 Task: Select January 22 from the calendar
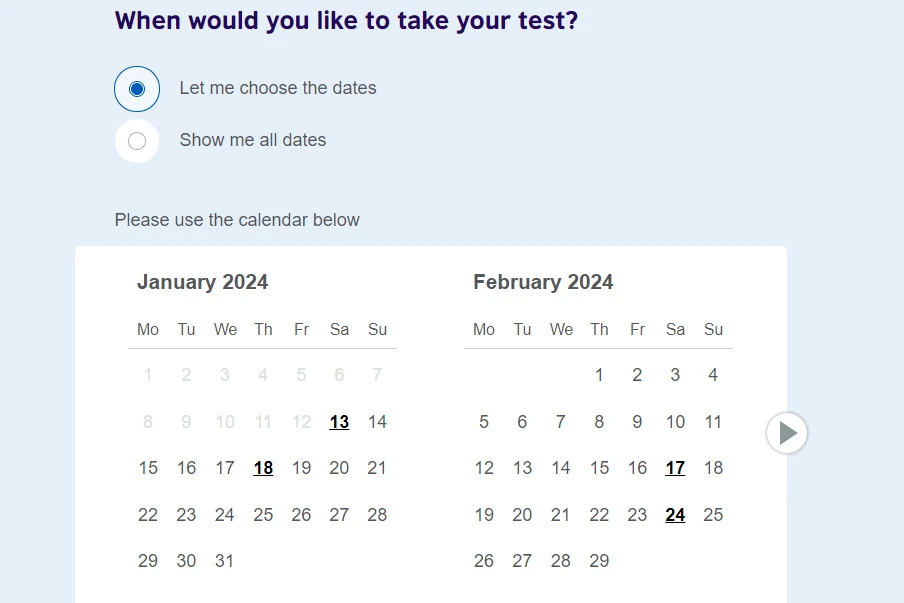click(x=148, y=515)
